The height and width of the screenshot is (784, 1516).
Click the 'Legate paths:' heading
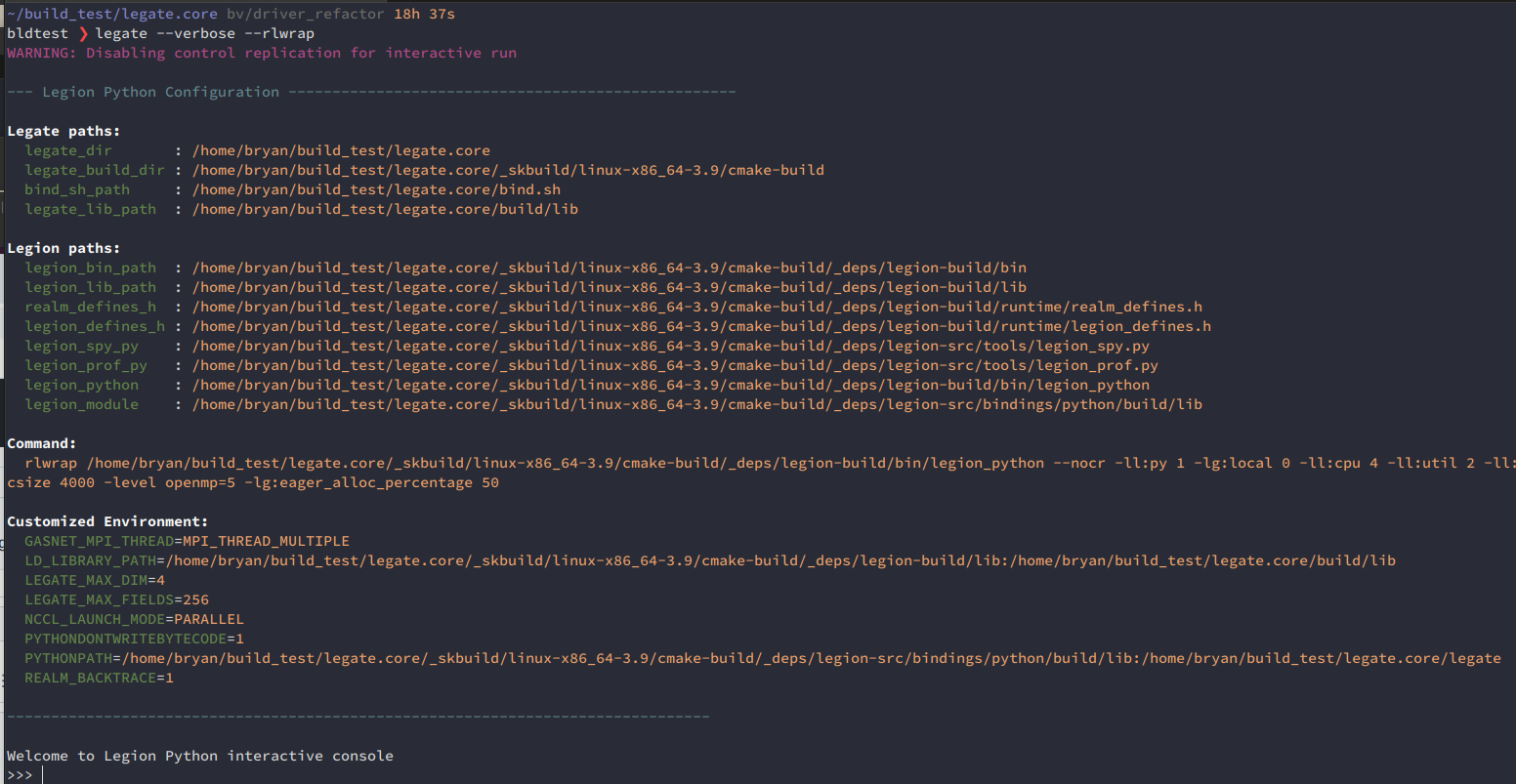(63, 131)
